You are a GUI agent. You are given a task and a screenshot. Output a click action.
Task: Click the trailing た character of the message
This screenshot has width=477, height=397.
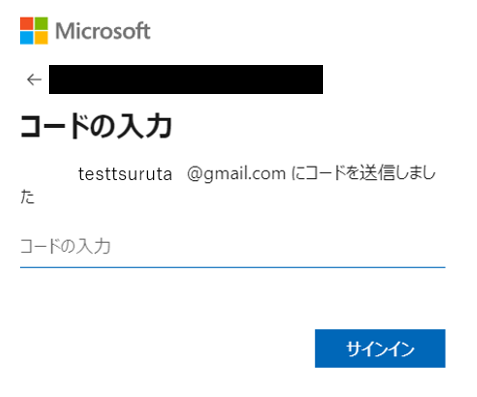[x=27, y=196]
